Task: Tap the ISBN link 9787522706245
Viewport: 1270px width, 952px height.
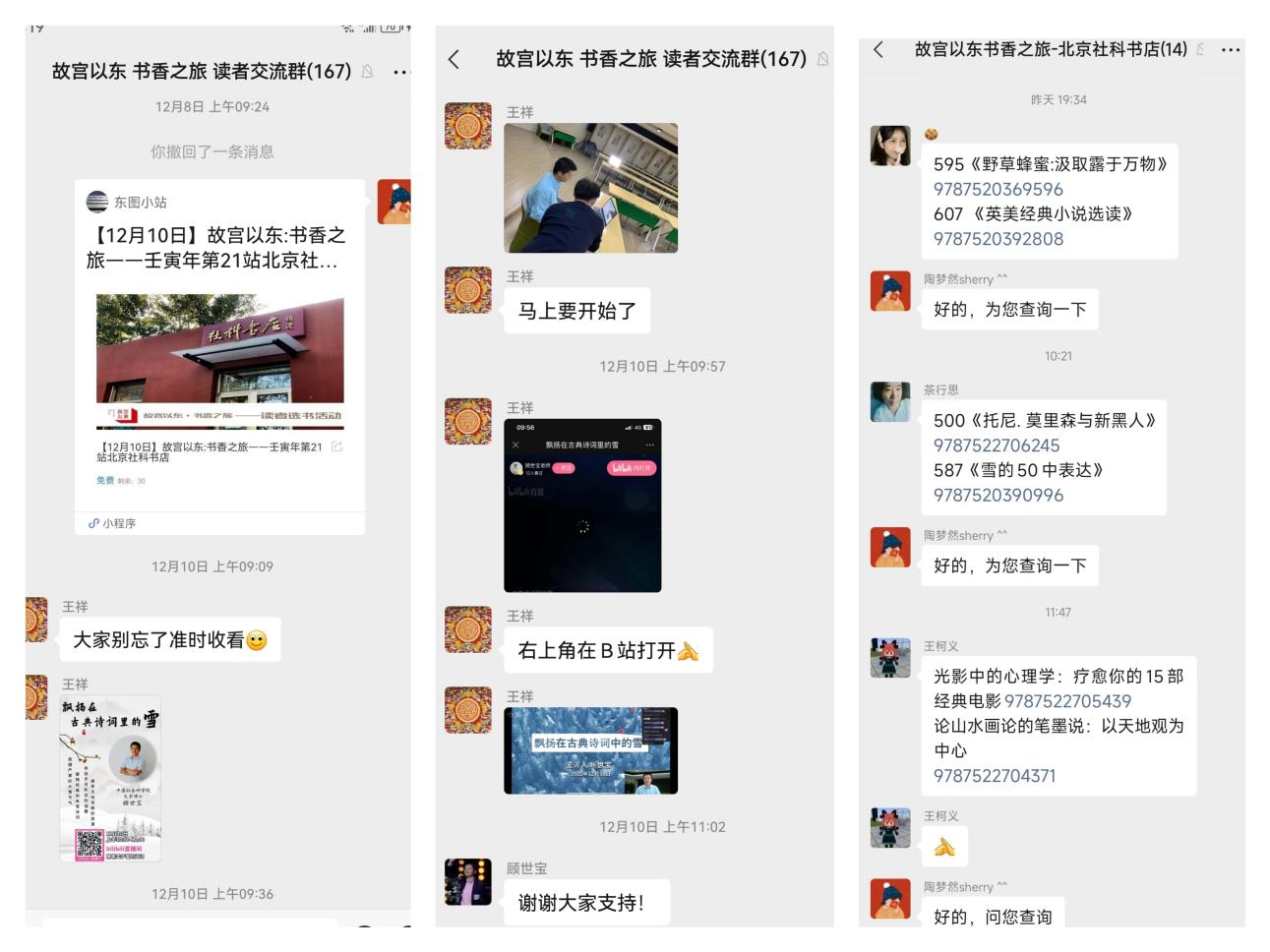Action: (x=997, y=445)
